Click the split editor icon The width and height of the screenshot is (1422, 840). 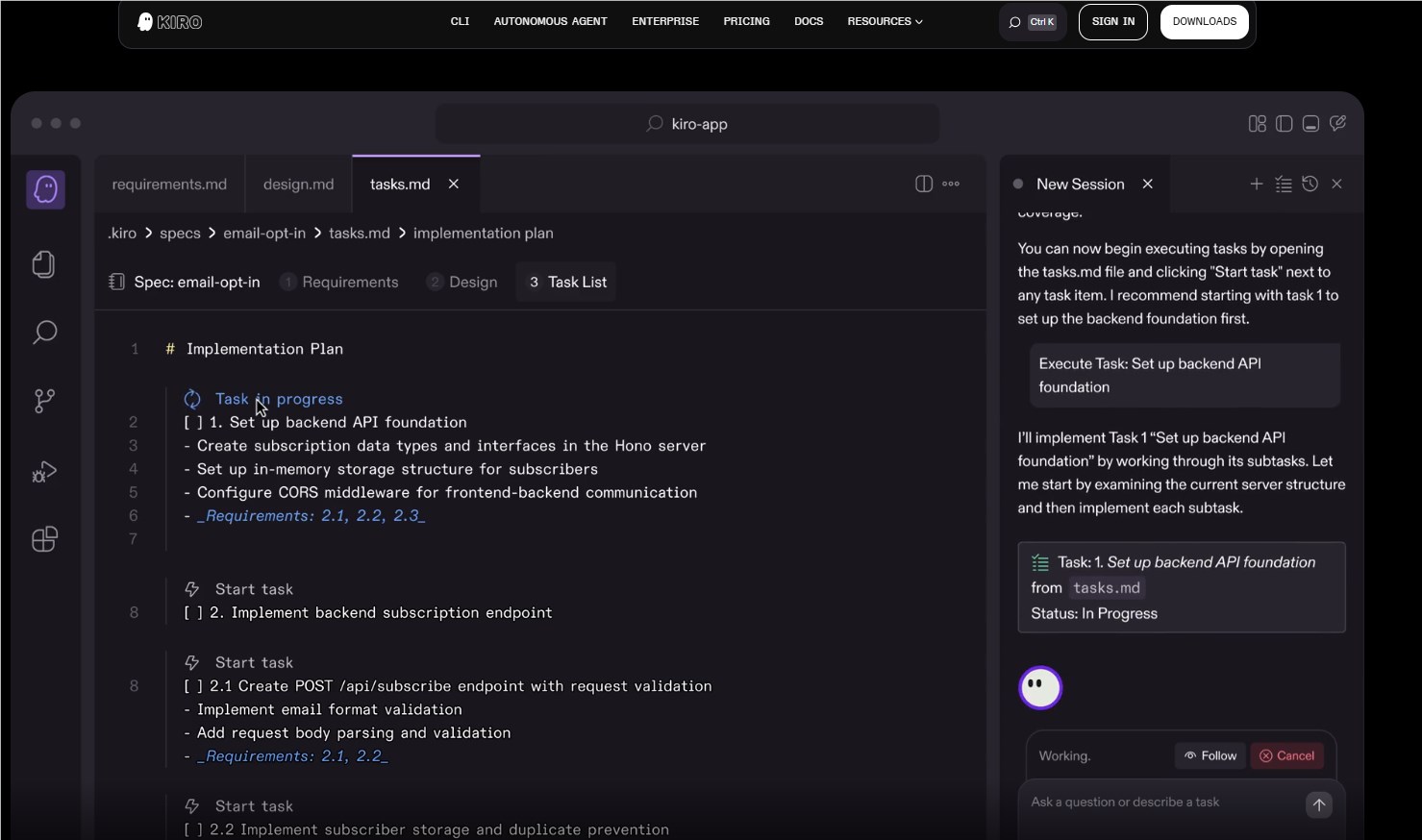[923, 184]
